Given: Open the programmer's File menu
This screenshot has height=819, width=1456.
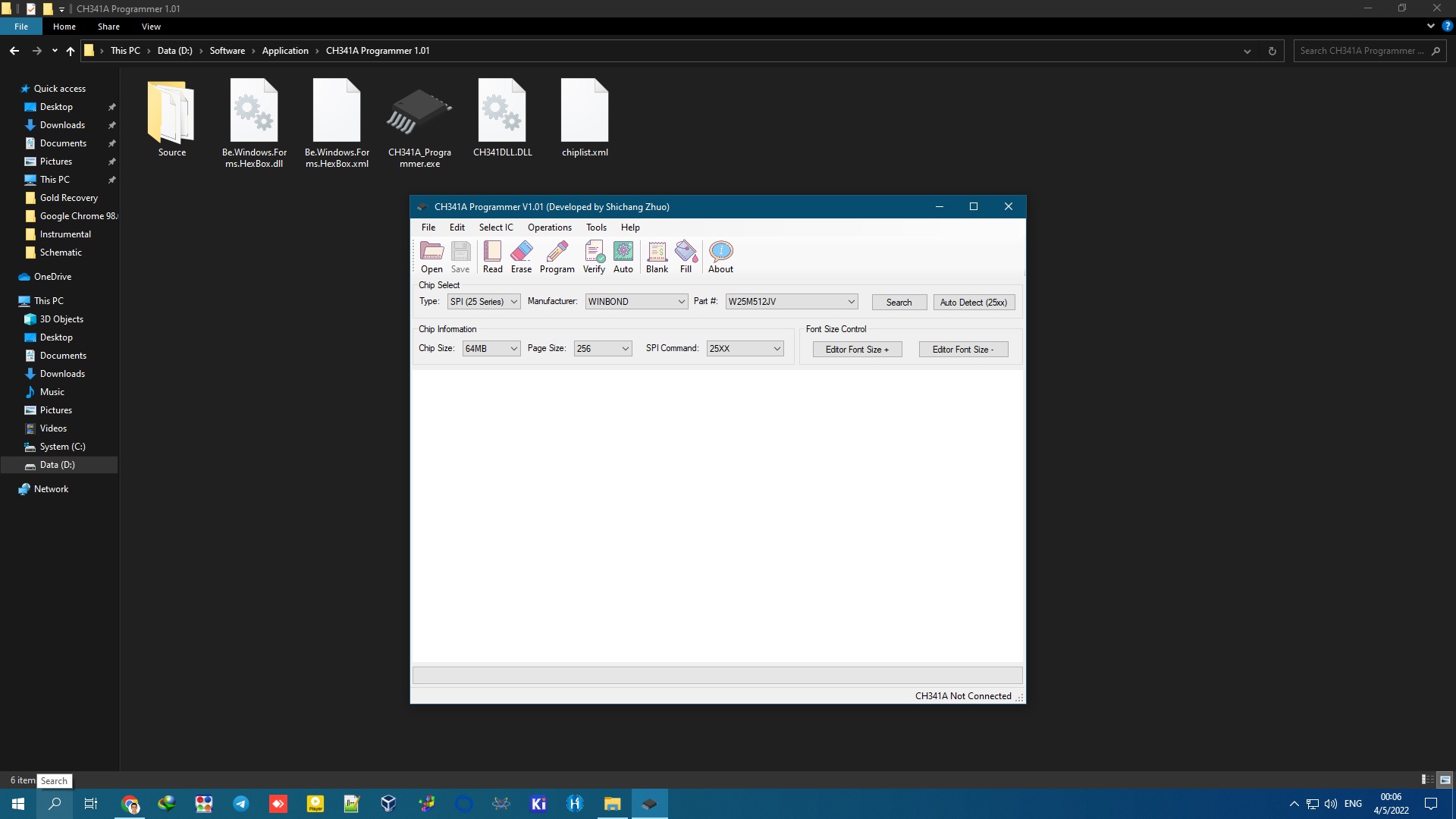Looking at the screenshot, I should point(428,227).
